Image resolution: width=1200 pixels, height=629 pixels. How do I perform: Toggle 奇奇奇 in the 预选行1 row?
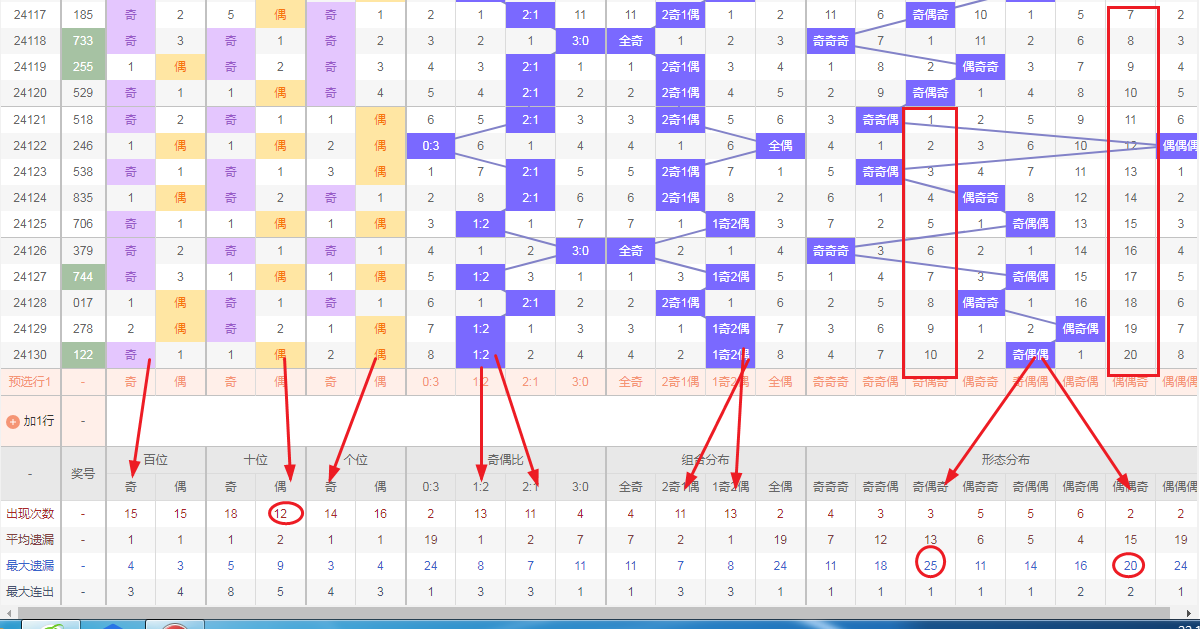(830, 381)
